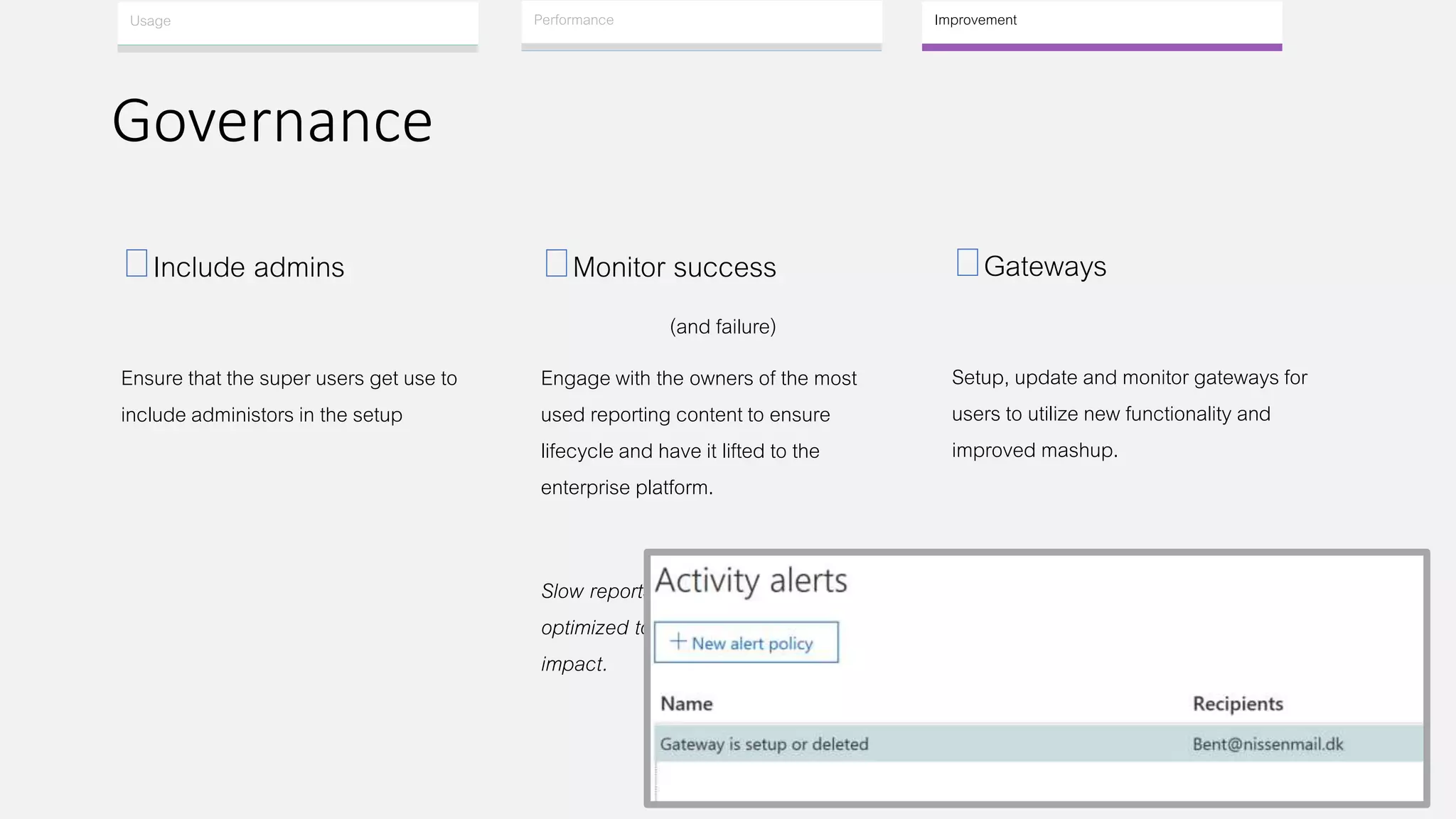Click the Governance title
Screen dimensions: 1456x819
point(272,122)
